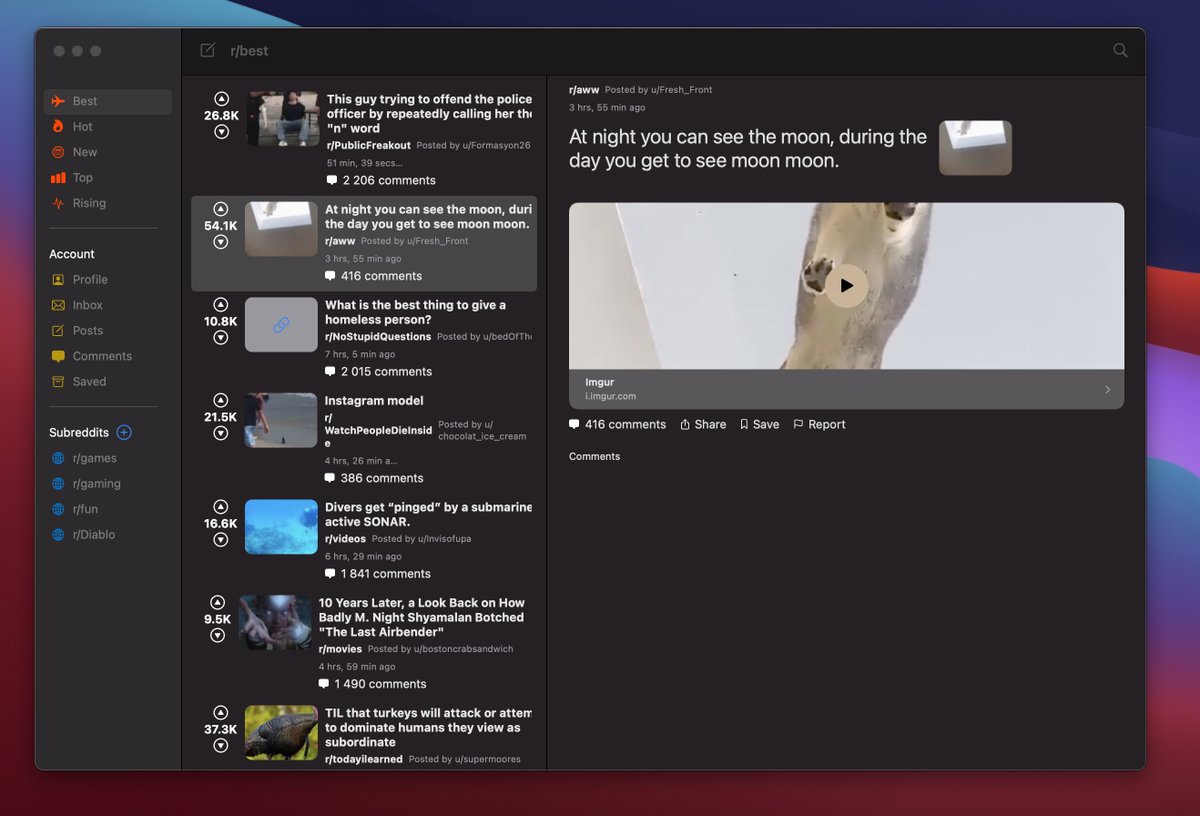Downvote the Last Airbender movies post
Image resolution: width=1200 pixels, height=816 pixels.
(217, 635)
